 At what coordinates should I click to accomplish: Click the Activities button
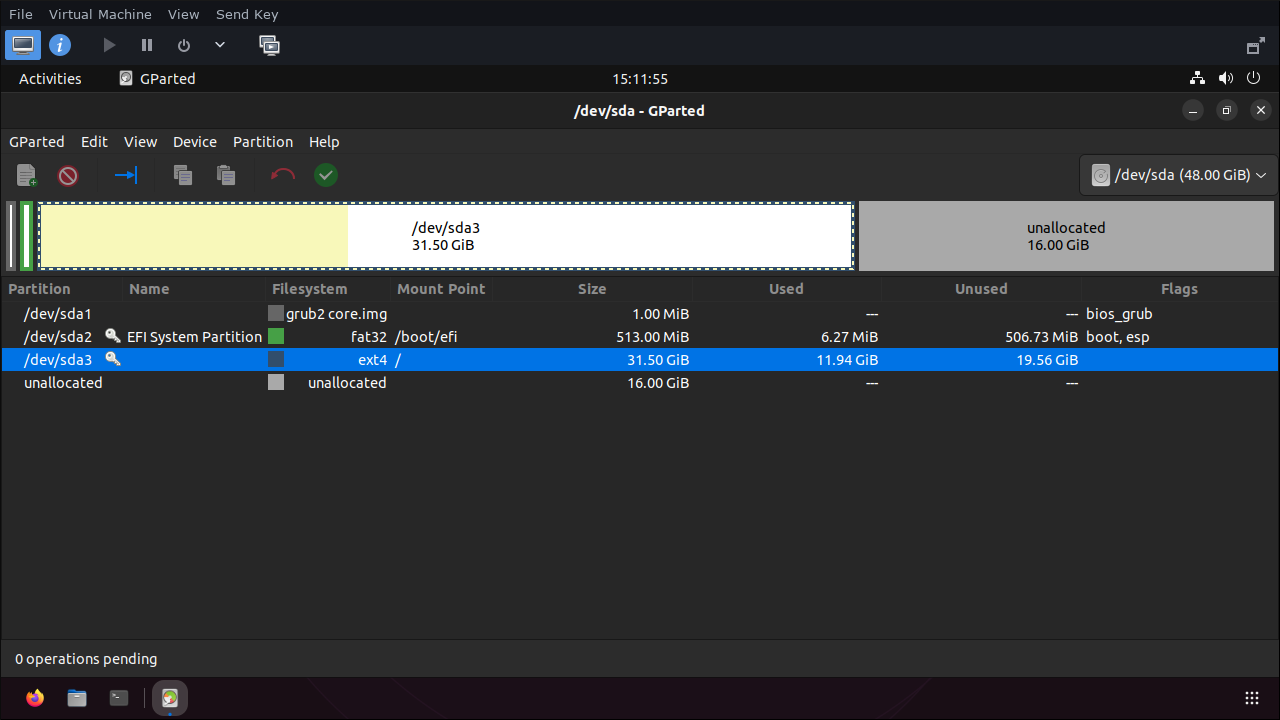point(50,79)
